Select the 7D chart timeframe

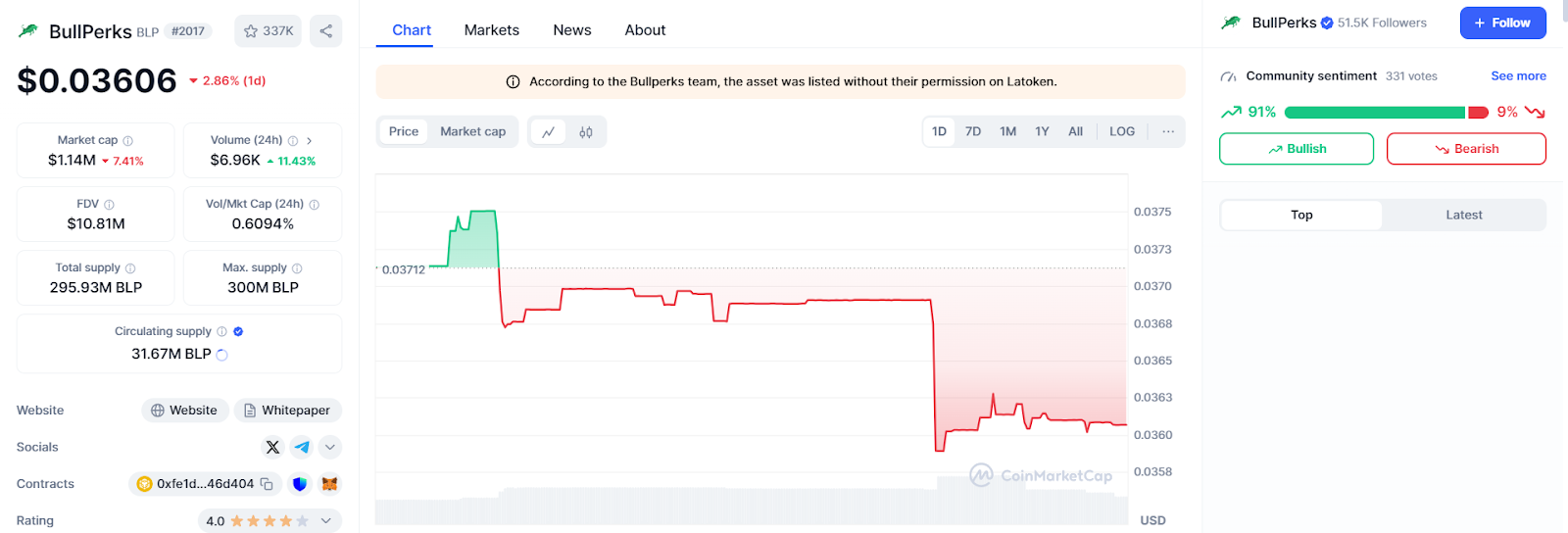[x=972, y=131]
